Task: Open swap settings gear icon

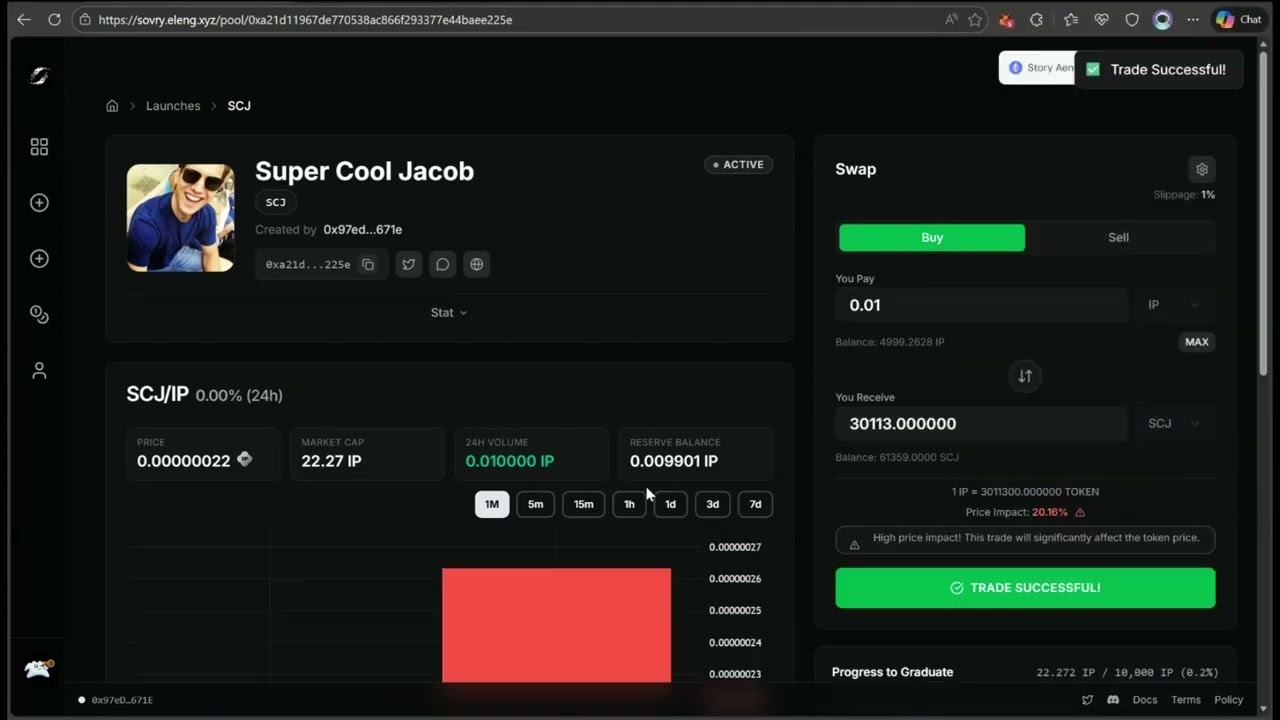Action: coord(1202,169)
